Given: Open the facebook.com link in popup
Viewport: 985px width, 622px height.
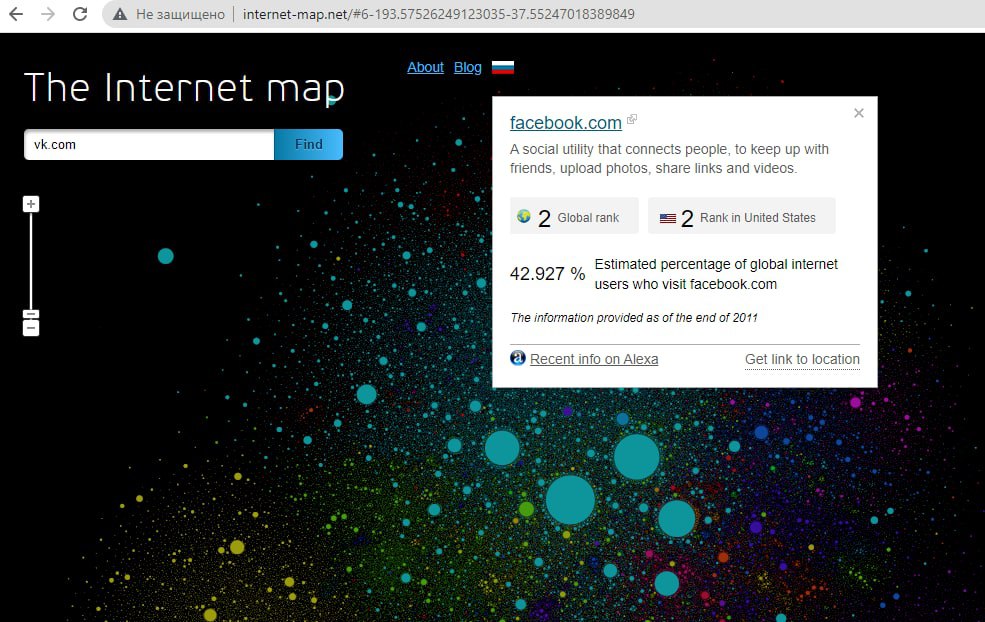Looking at the screenshot, I should (565, 123).
